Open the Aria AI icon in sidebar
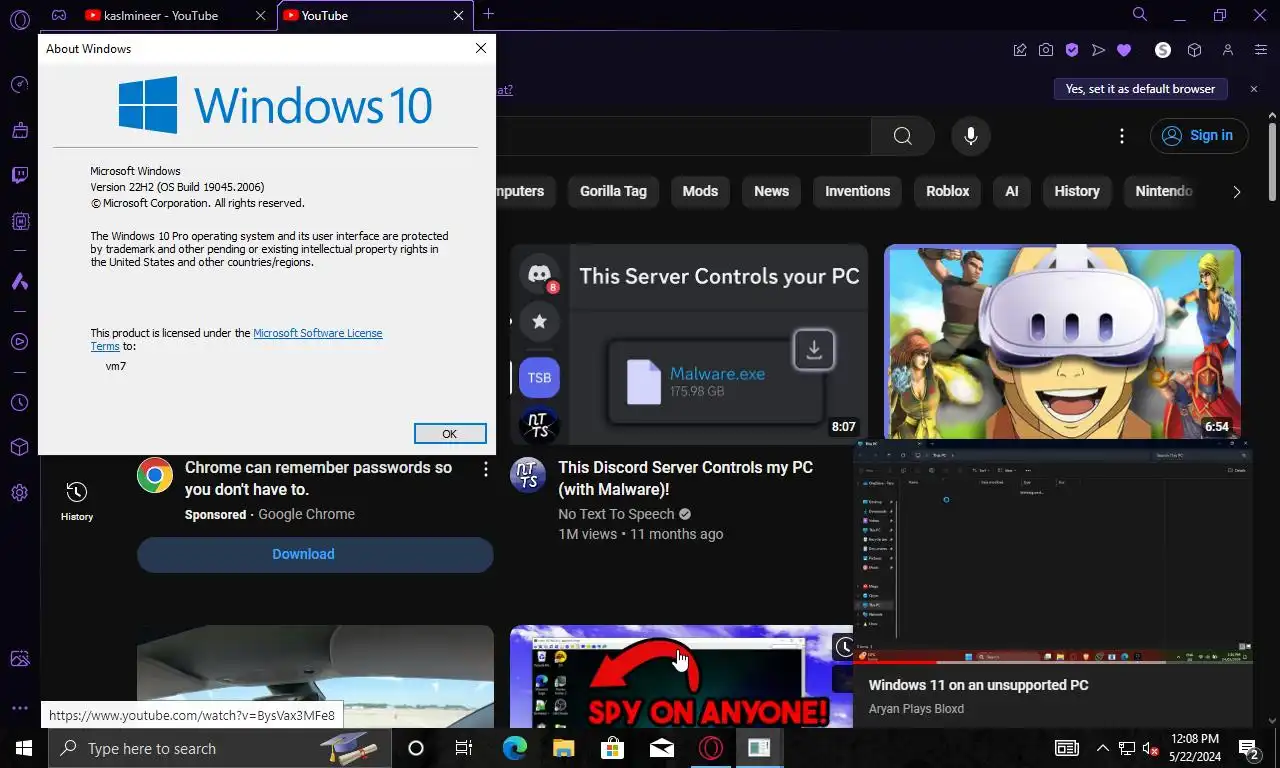 (19, 281)
